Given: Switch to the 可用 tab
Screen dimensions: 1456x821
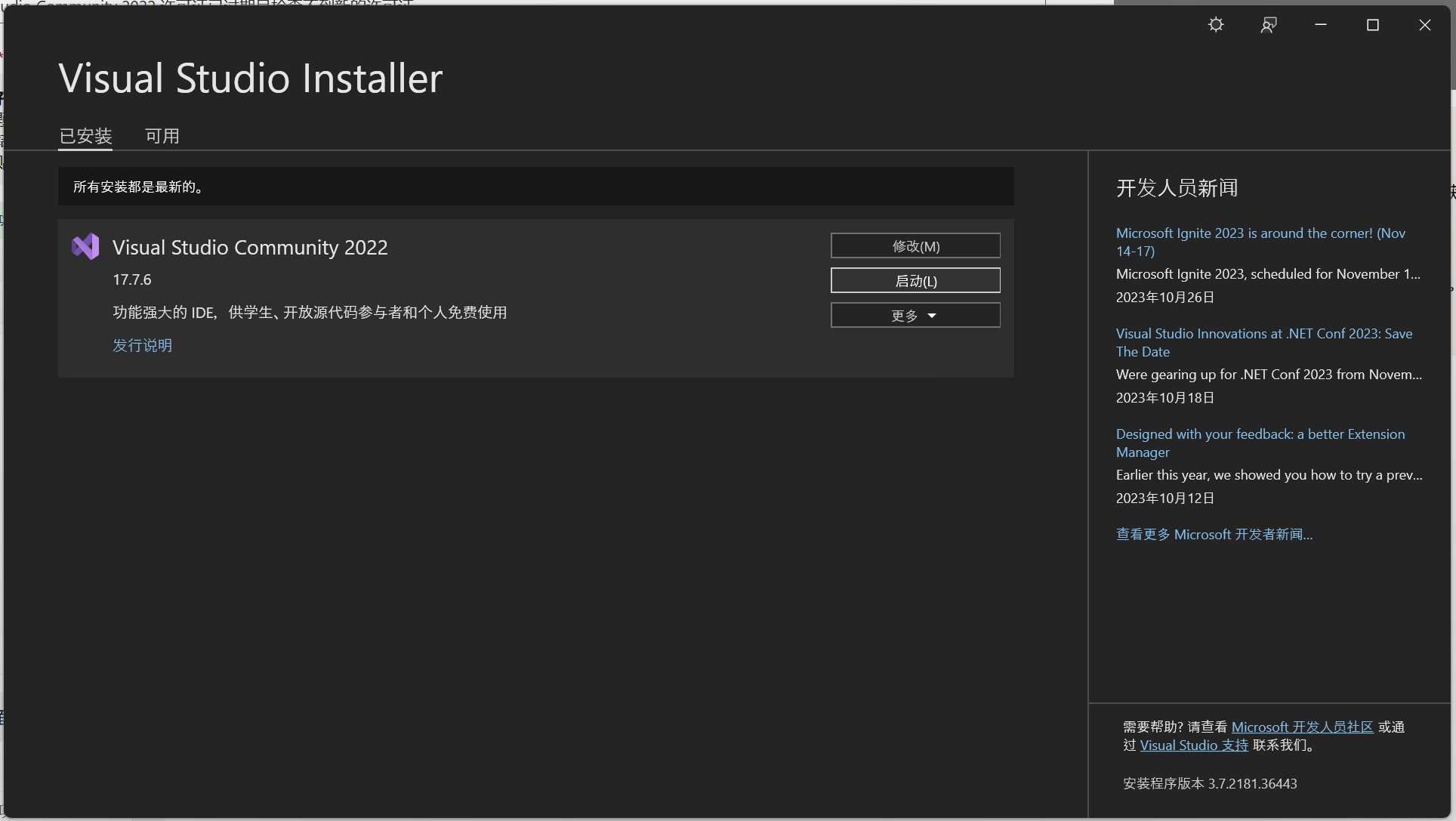Looking at the screenshot, I should pos(162,136).
